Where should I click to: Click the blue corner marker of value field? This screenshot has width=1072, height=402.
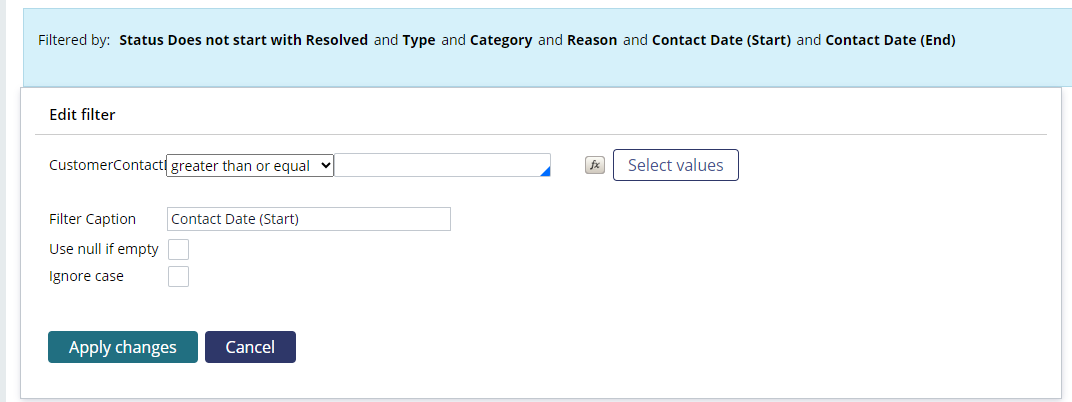point(546,172)
